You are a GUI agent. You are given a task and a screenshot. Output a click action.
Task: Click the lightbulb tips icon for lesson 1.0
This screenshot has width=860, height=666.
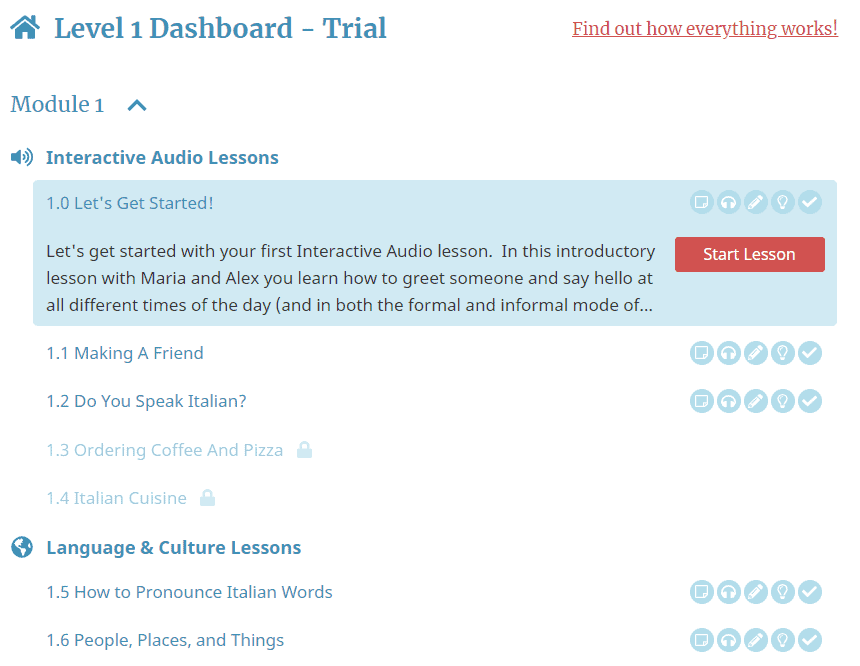(x=782, y=202)
